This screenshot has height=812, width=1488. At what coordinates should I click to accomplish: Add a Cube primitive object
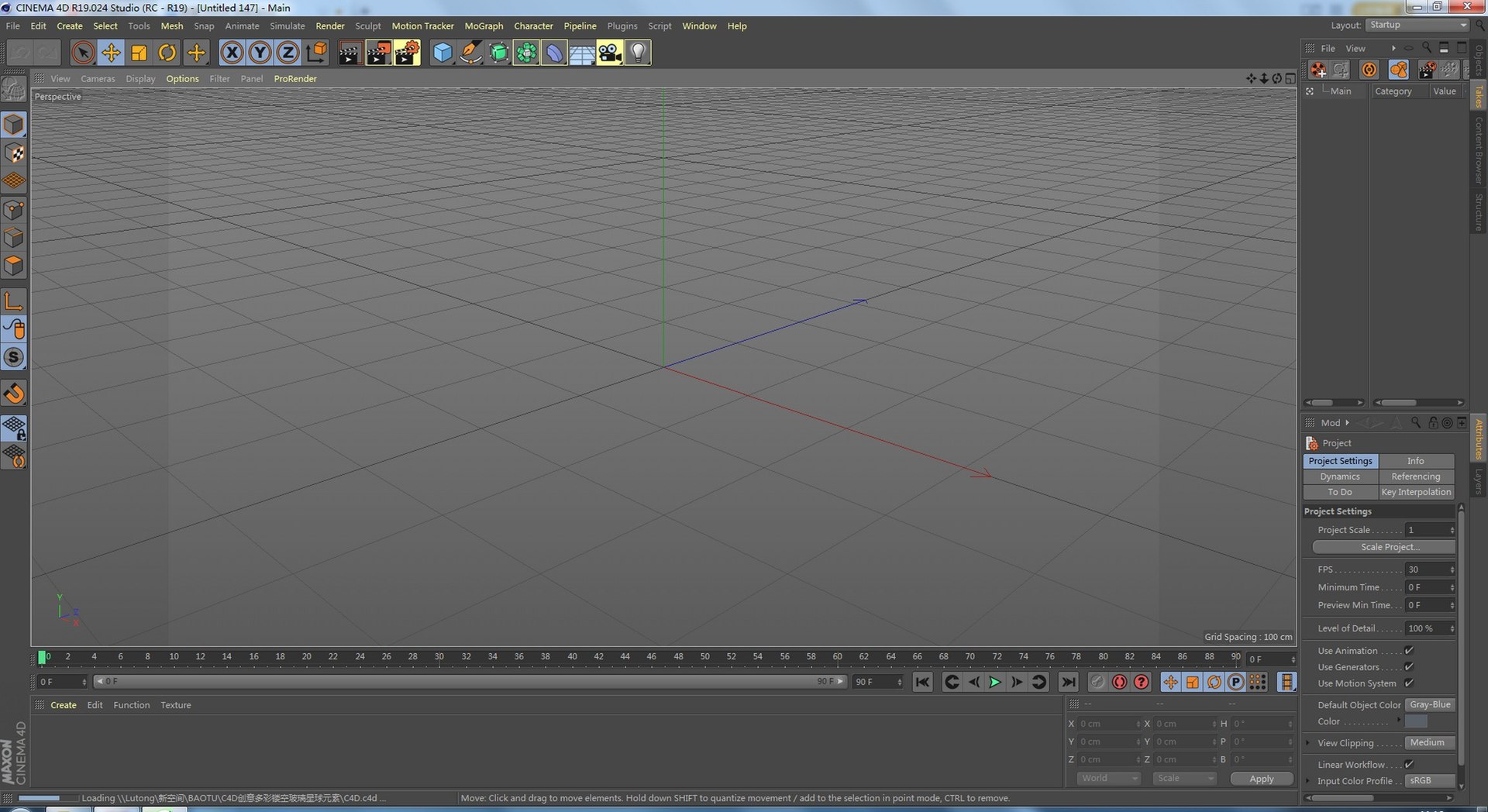point(443,53)
